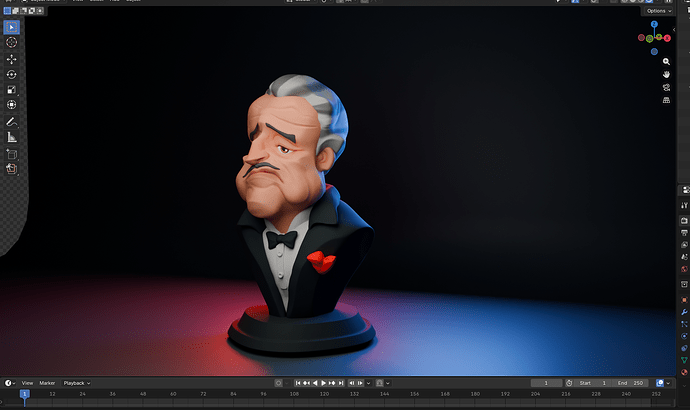Toggle the timeline overlays button
Image resolution: width=690 pixels, height=410 pixels.
click(x=660, y=383)
